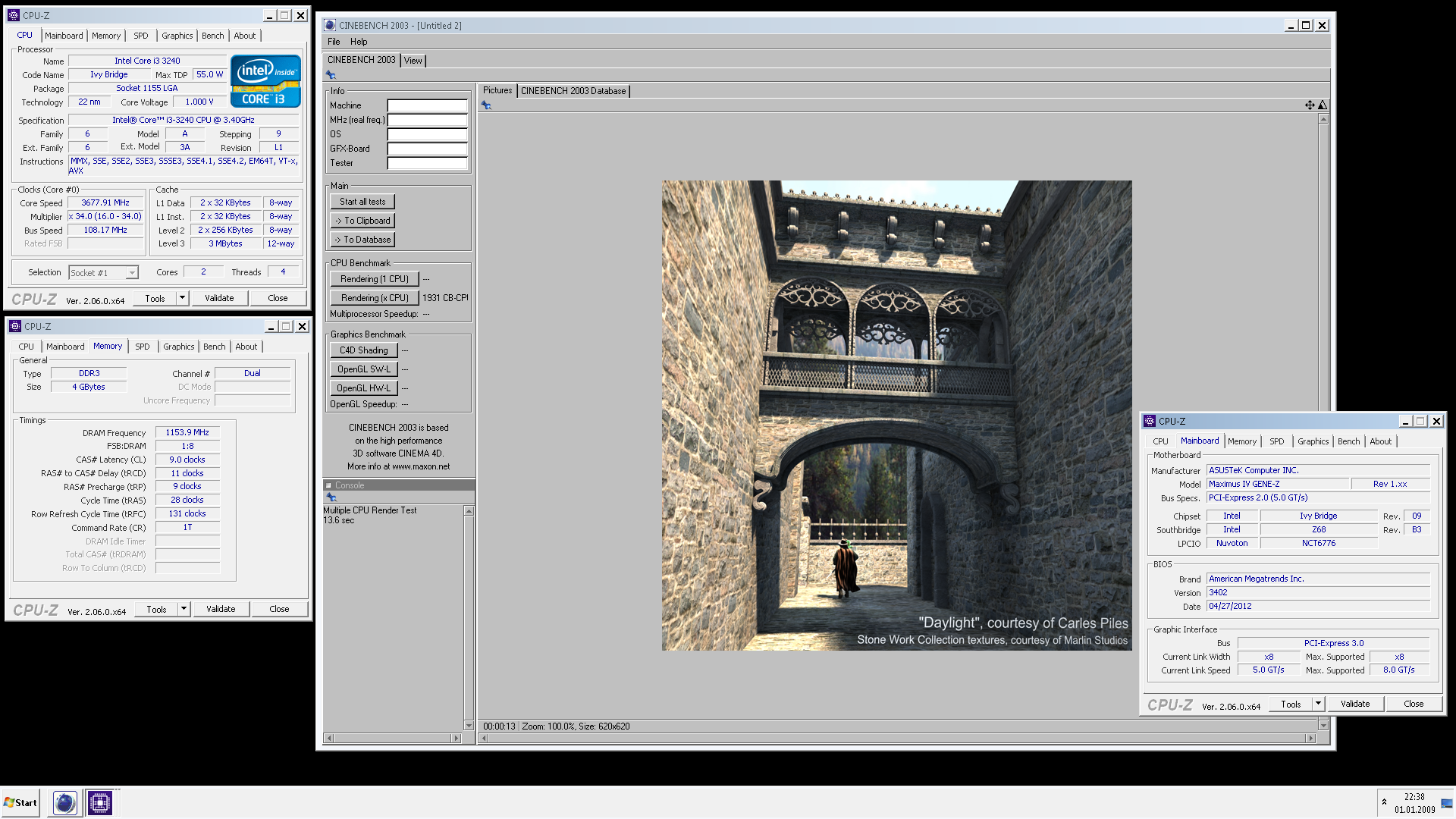Click the Core Speed 3677.91 MHz value
This screenshot has width=1456, height=819.
[x=105, y=202]
